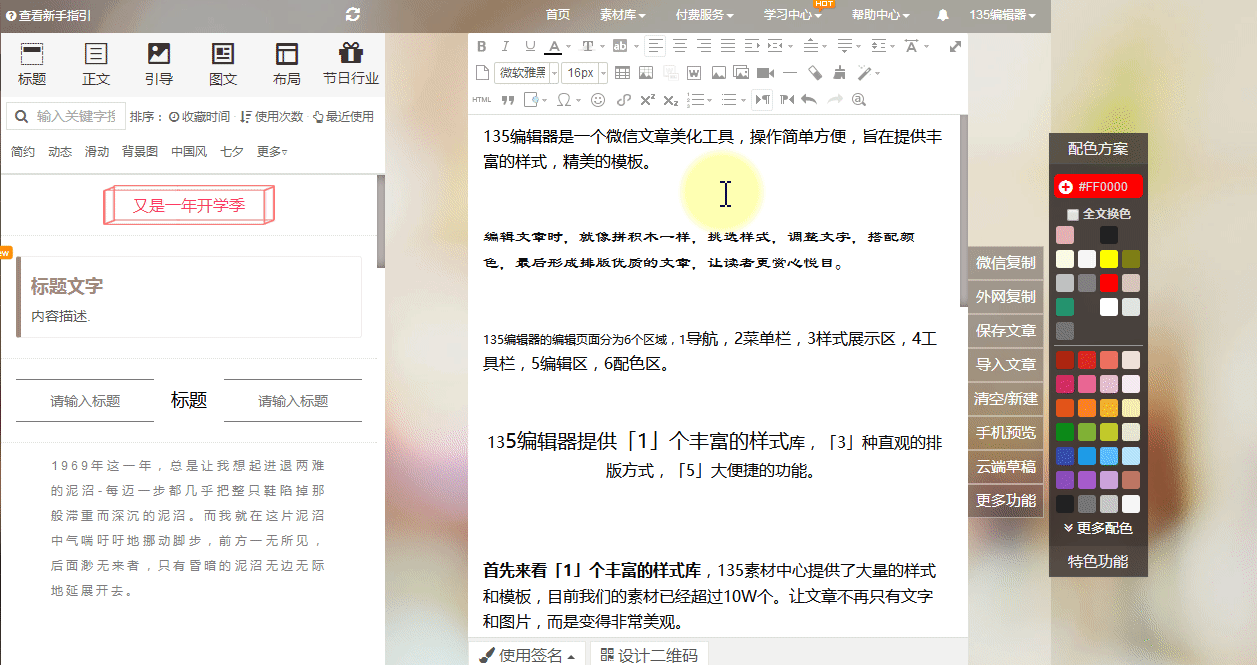Screen dimensions: 1257x665
Task: Click the magic wand auto-format icon
Action: [863, 72]
